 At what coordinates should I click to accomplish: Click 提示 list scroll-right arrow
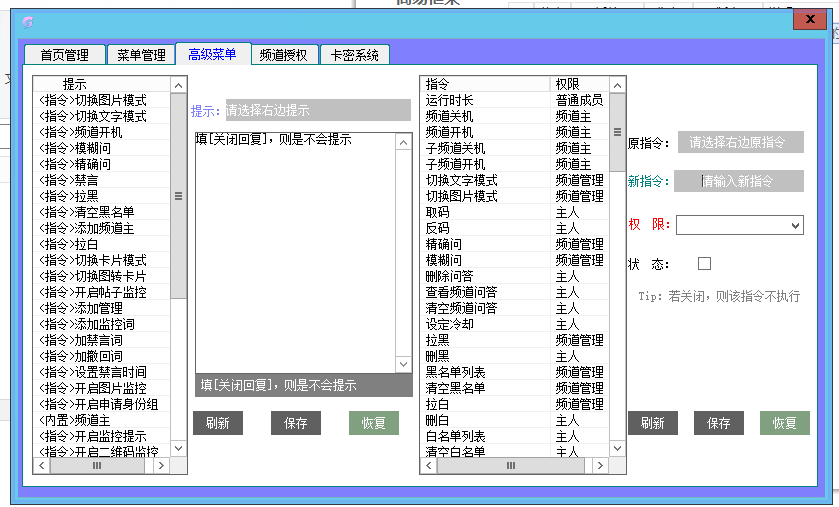[161, 465]
